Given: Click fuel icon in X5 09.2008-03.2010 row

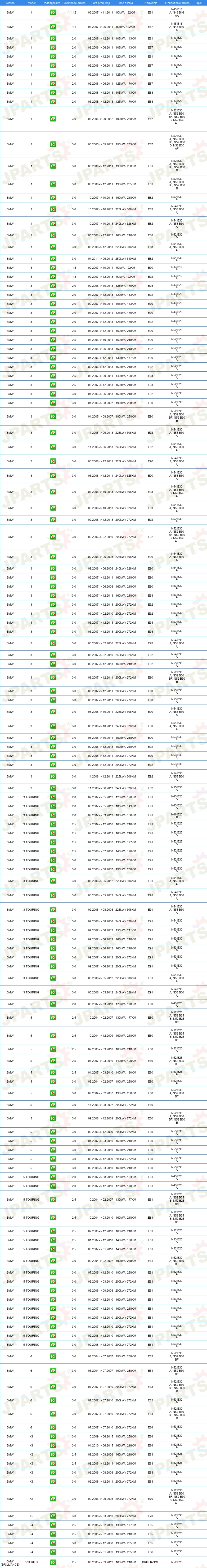Looking at the screenshot, I should 53,1516.
